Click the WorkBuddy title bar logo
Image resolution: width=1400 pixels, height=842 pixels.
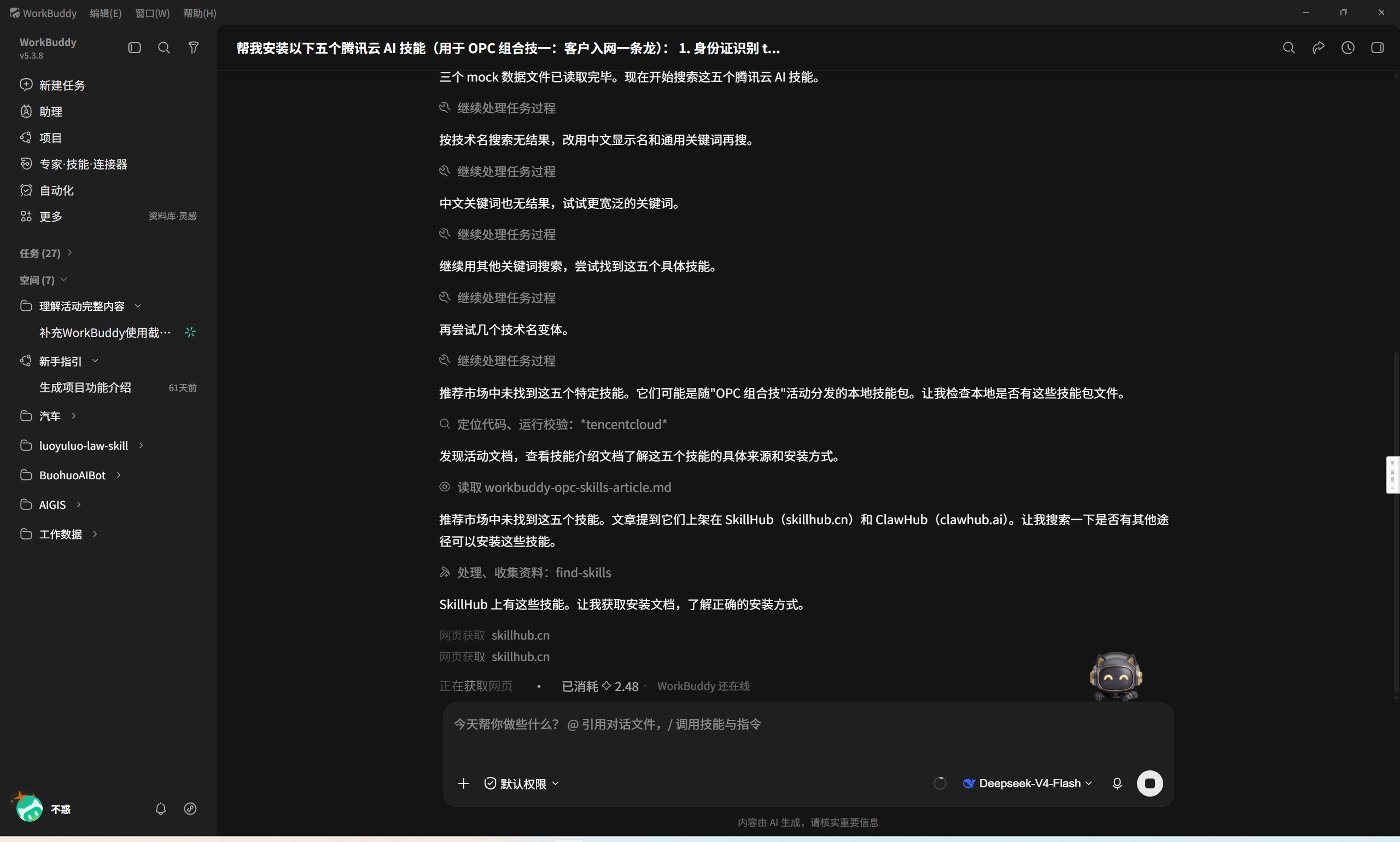pos(14,13)
